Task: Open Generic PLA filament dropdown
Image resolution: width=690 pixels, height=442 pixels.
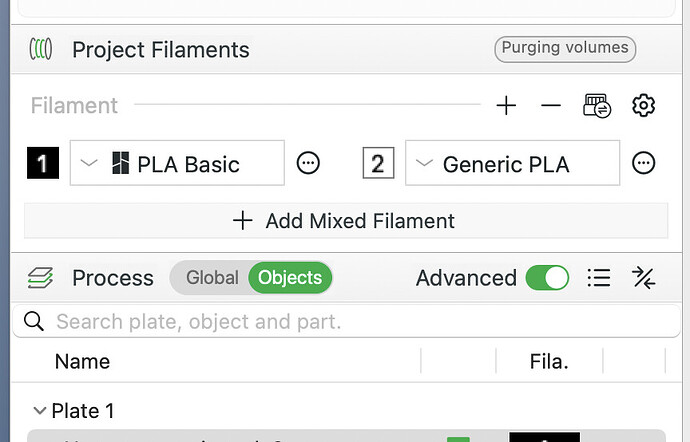Action: pos(513,163)
